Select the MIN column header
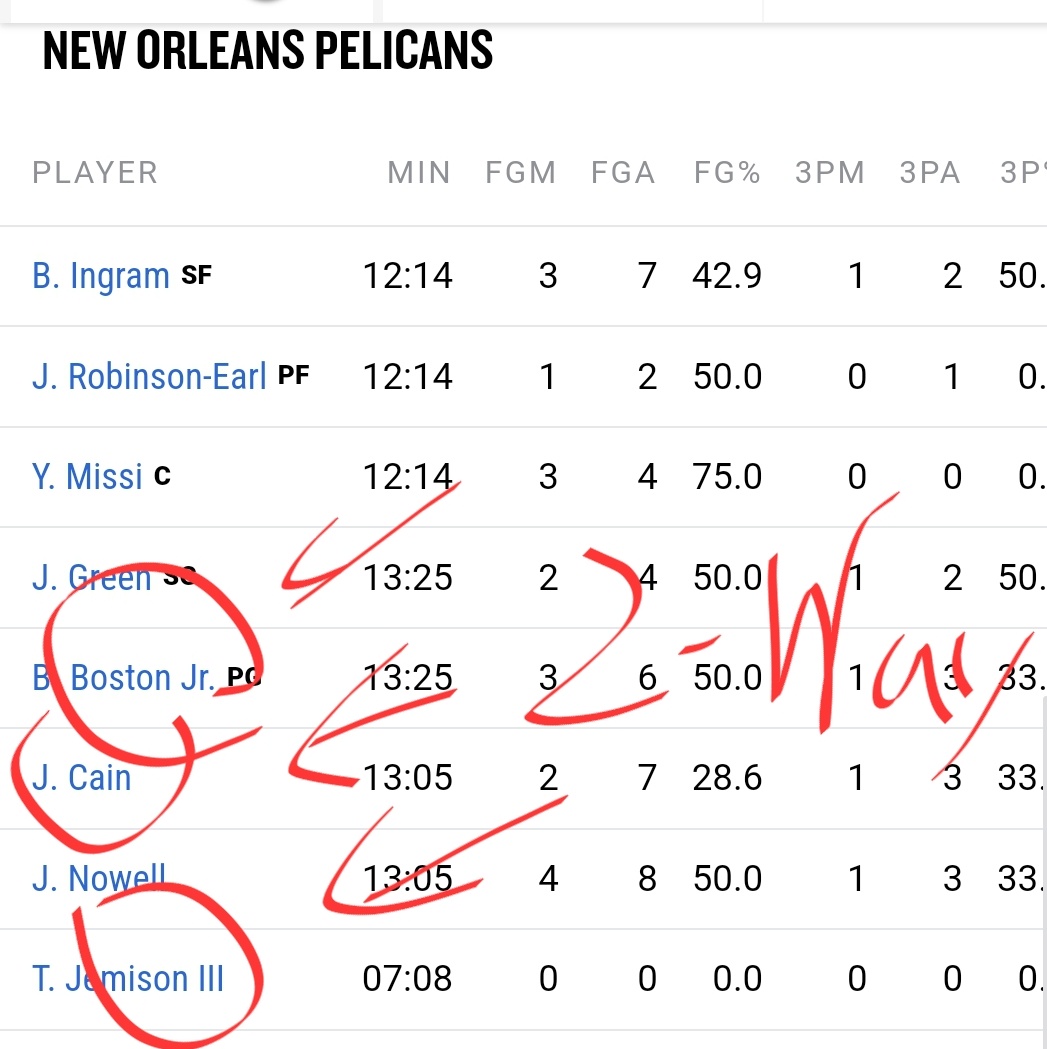 pyautogui.click(x=419, y=173)
